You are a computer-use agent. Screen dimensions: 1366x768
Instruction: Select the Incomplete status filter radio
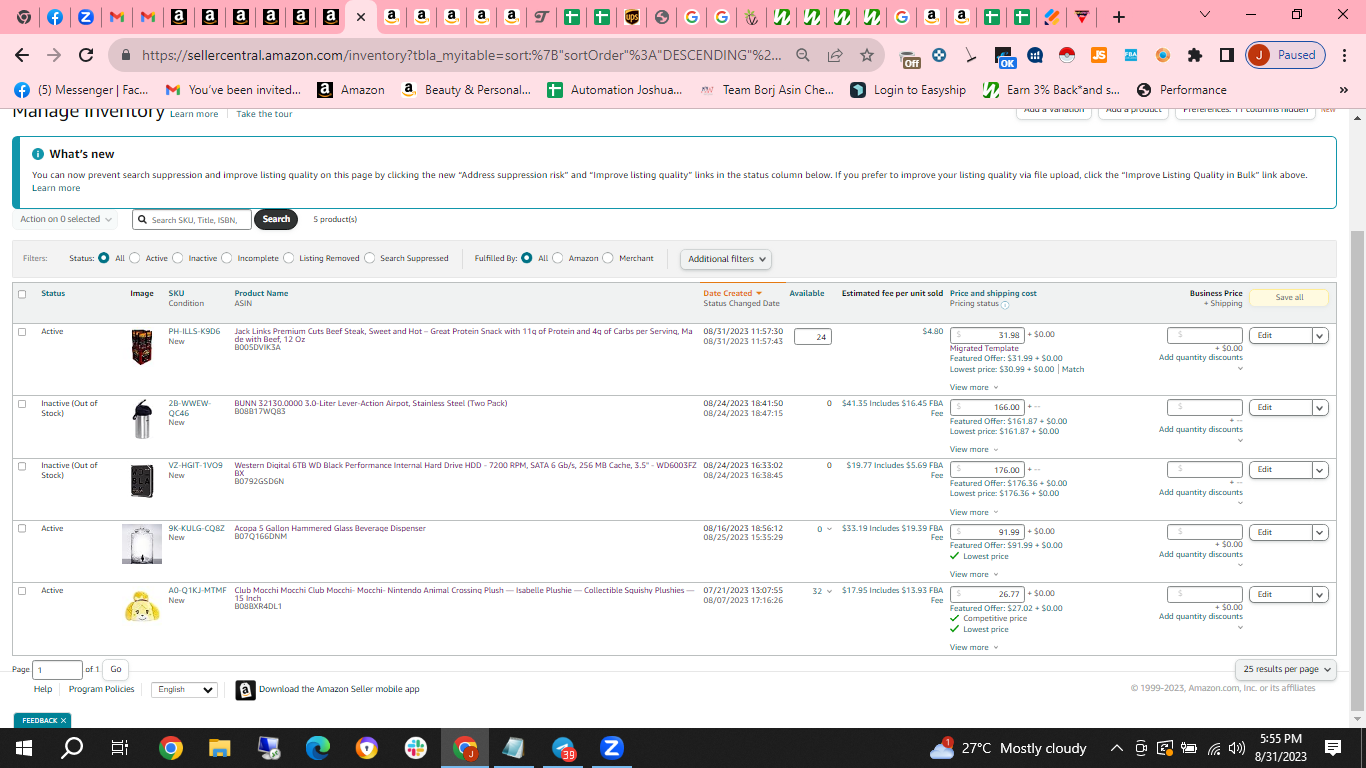click(x=227, y=258)
